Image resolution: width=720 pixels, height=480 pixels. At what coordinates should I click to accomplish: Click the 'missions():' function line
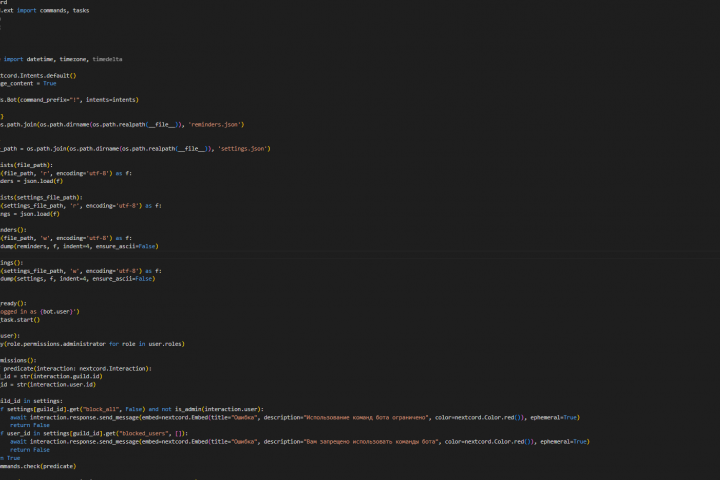click(x=18, y=360)
